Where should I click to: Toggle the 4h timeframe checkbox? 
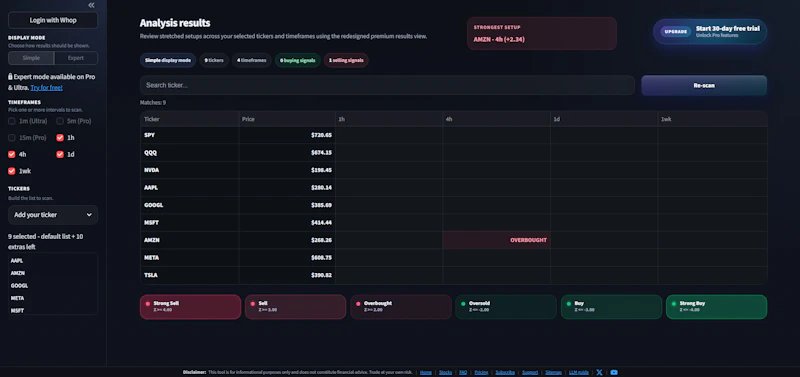(12, 154)
